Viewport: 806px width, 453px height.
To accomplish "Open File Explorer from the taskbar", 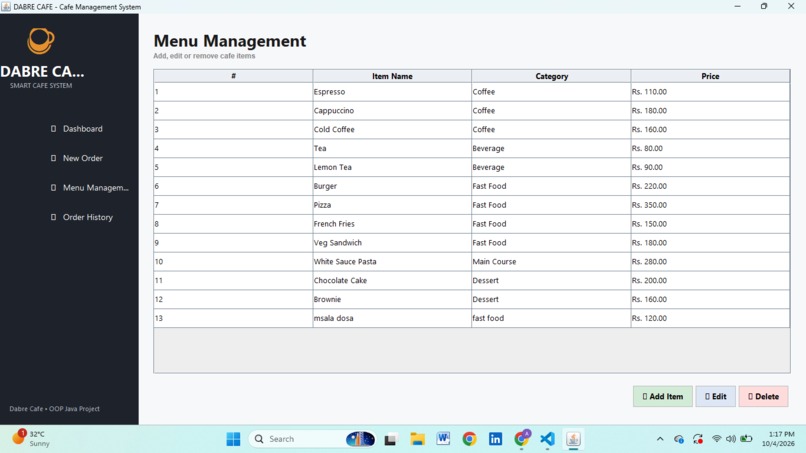I will click(417, 439).
